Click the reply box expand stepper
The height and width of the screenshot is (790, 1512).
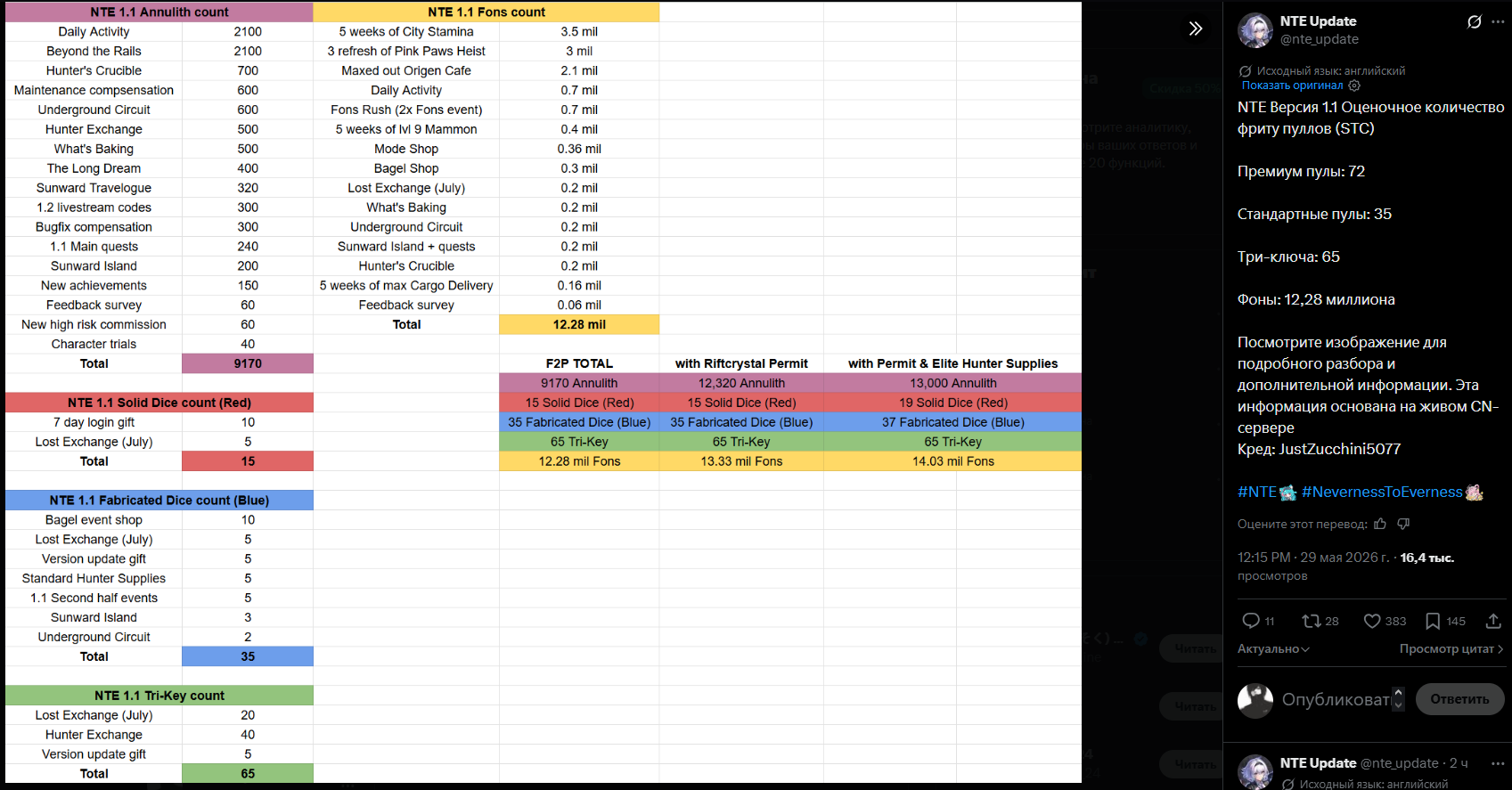(1398, 699)
